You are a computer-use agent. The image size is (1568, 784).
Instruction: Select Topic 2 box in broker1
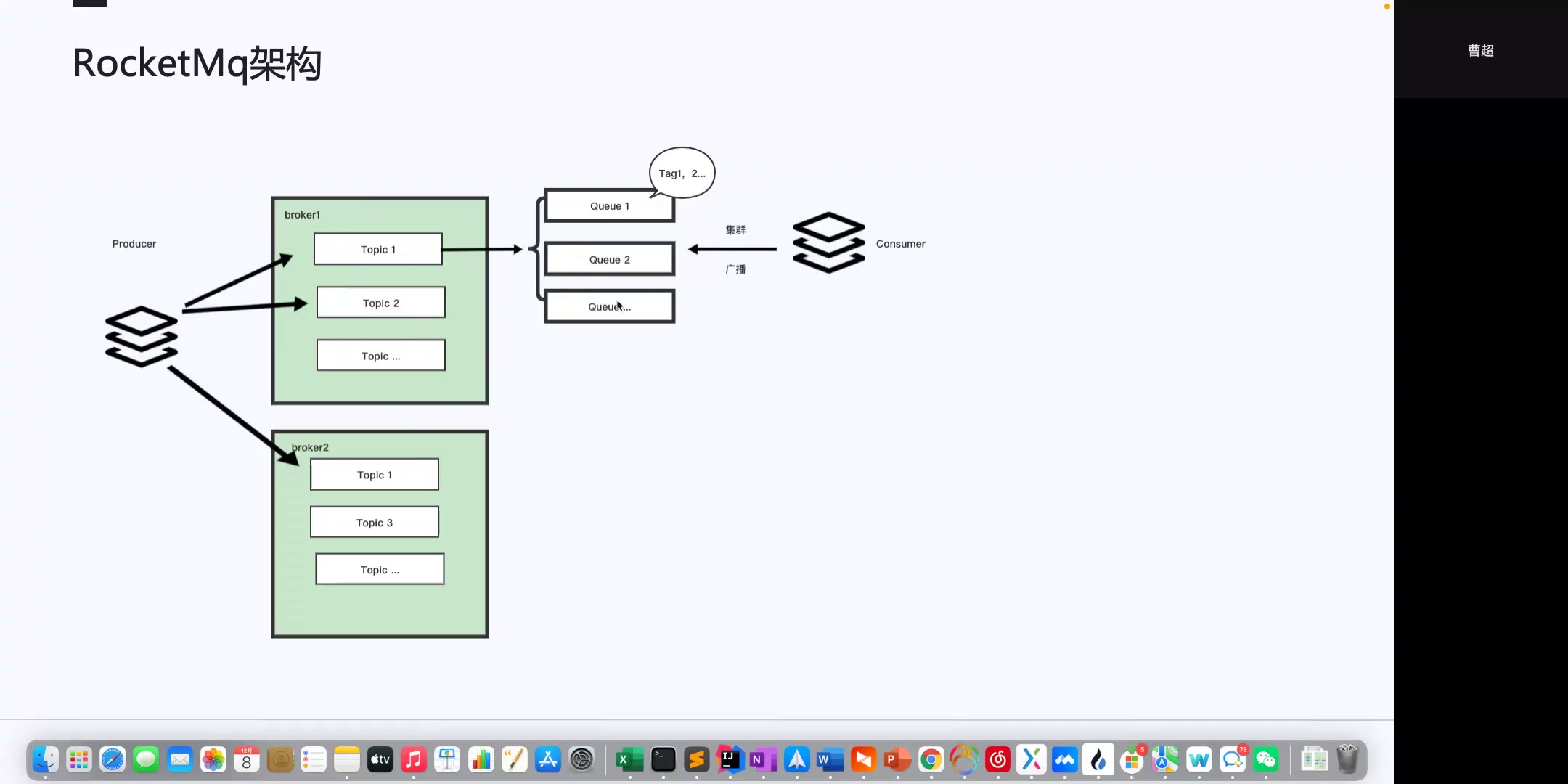(381, 303)
